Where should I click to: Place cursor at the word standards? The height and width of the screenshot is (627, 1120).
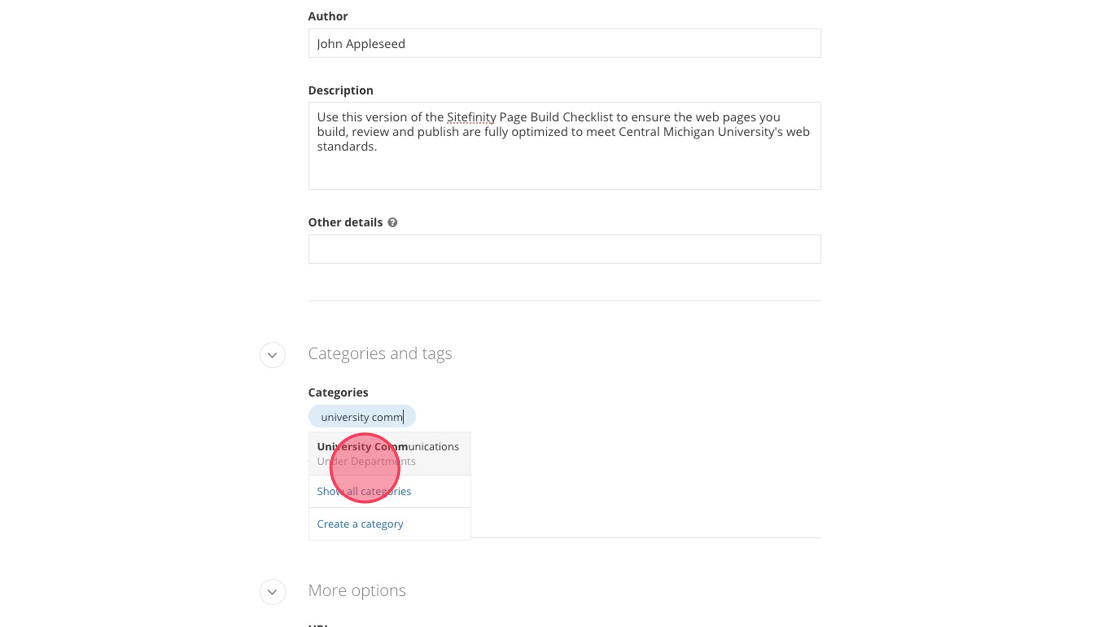[x=347, y=147]
